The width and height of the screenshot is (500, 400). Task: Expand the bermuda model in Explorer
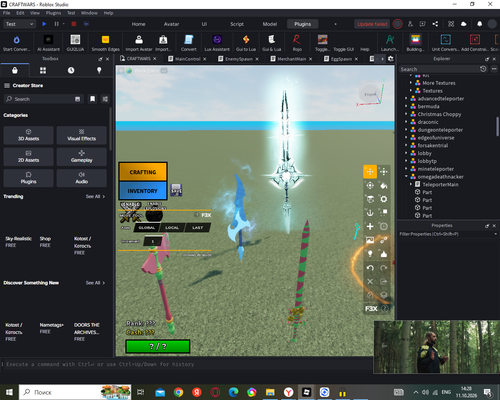[406, 106]
